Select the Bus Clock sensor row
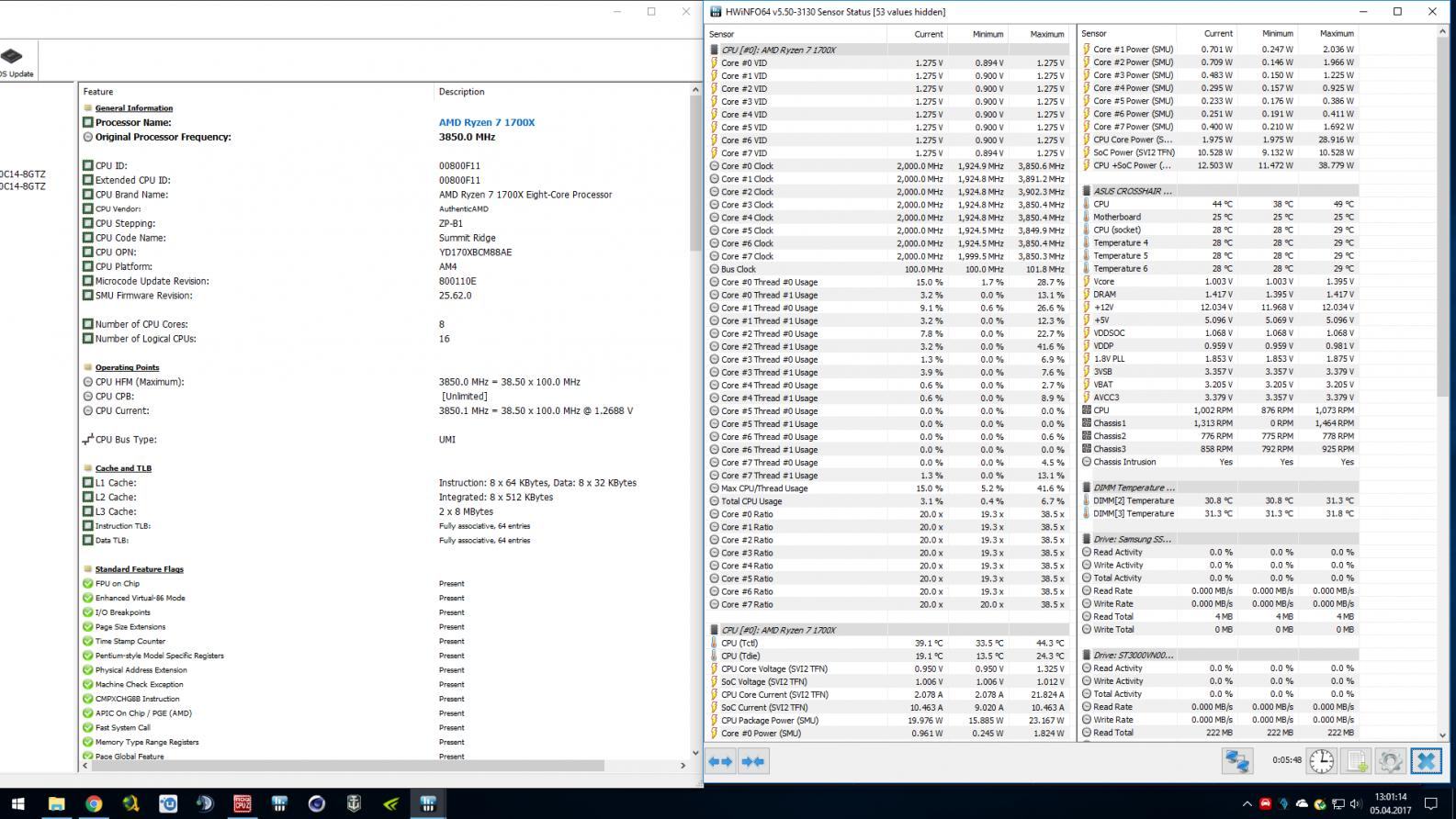Image resolution: width=1456 pixels, height=819 pixels. point(888,269)
